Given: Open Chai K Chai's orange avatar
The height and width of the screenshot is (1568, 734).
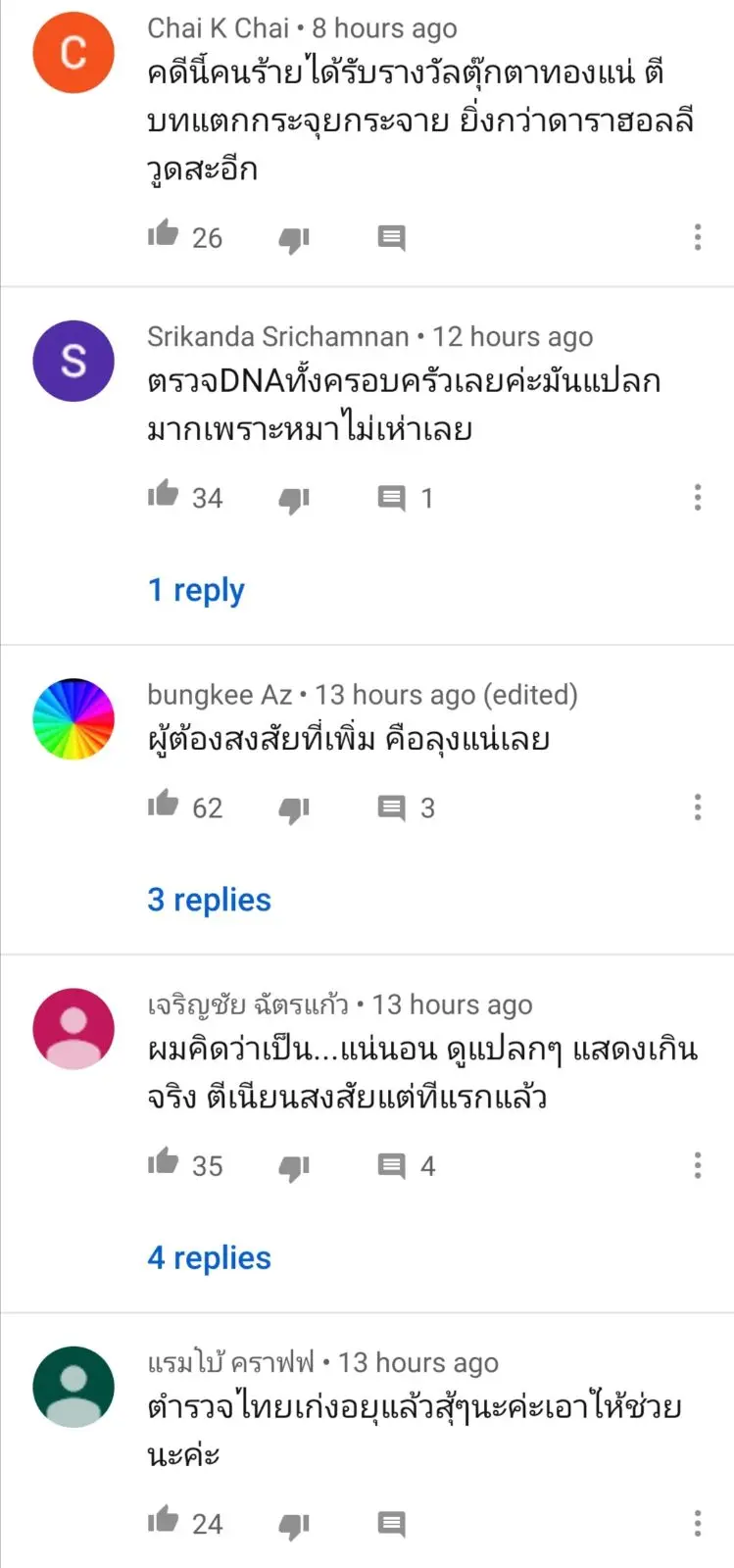Looking at the screenshot, I should coord(73,53).
